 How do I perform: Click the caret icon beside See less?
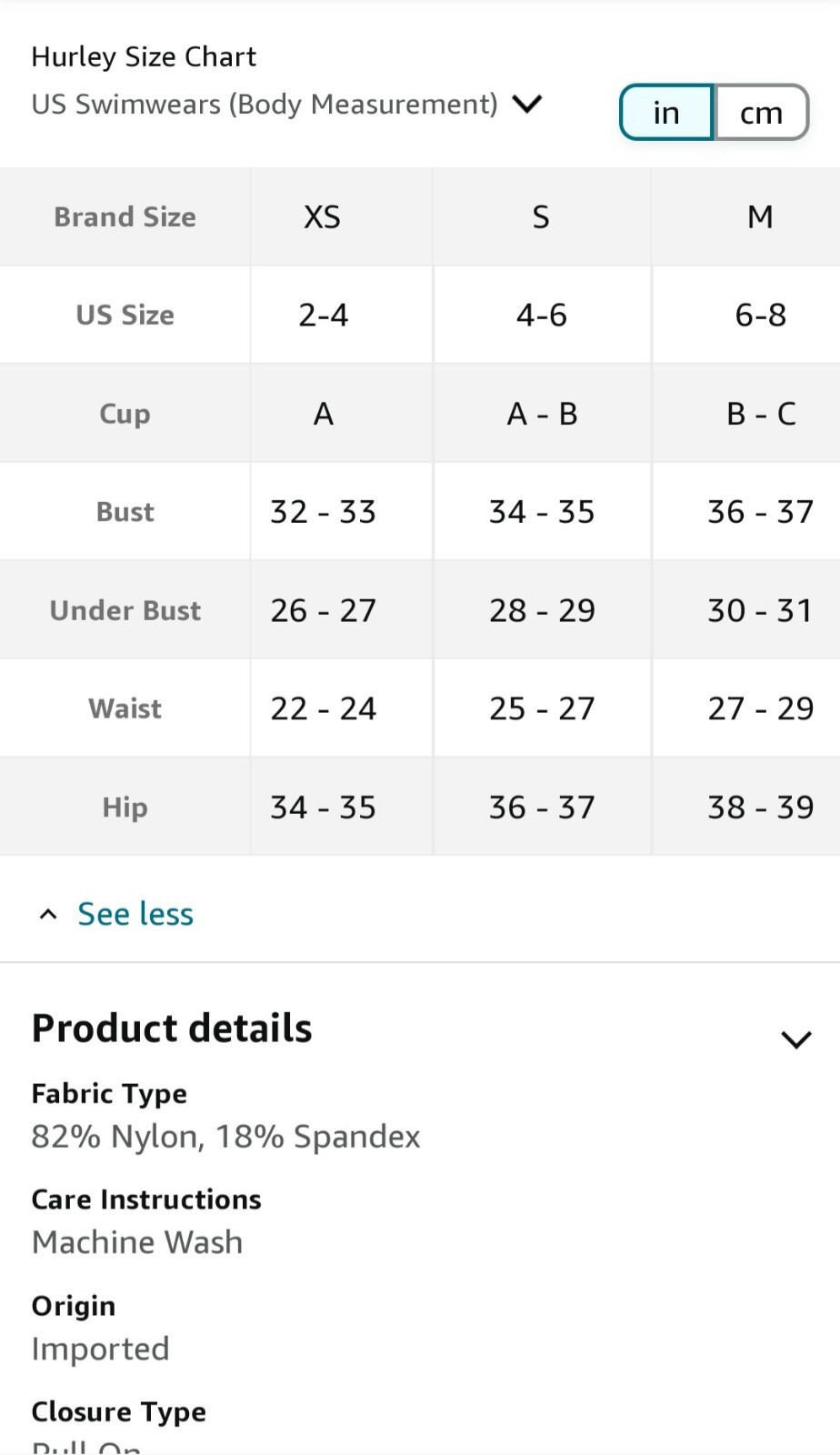click(x=48, y=914)
